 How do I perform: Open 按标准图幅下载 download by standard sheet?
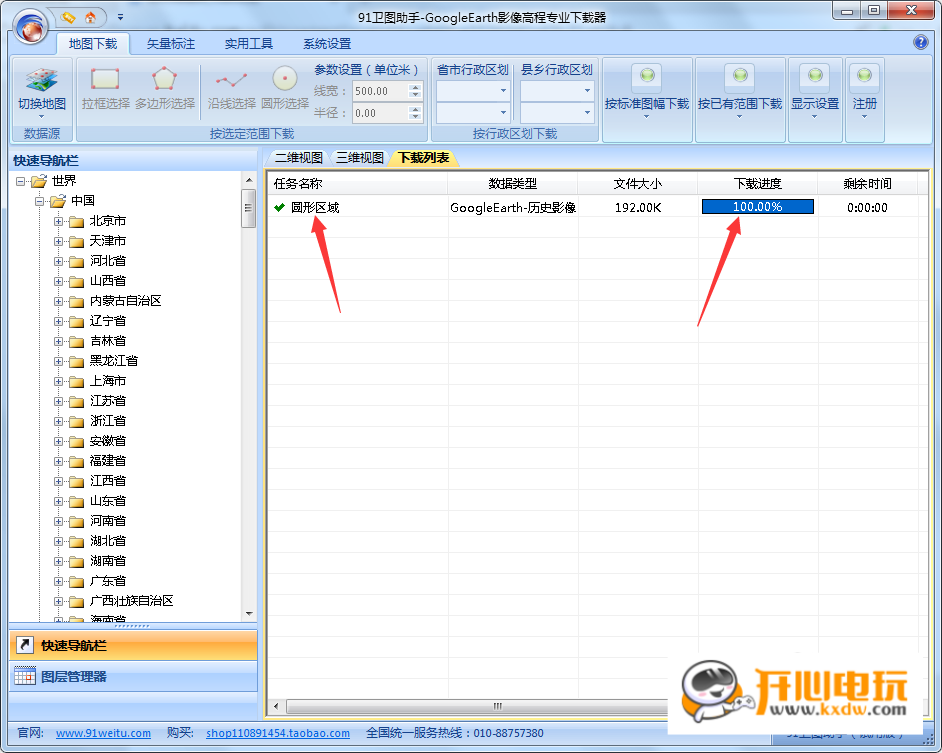(x=646, y=95)
